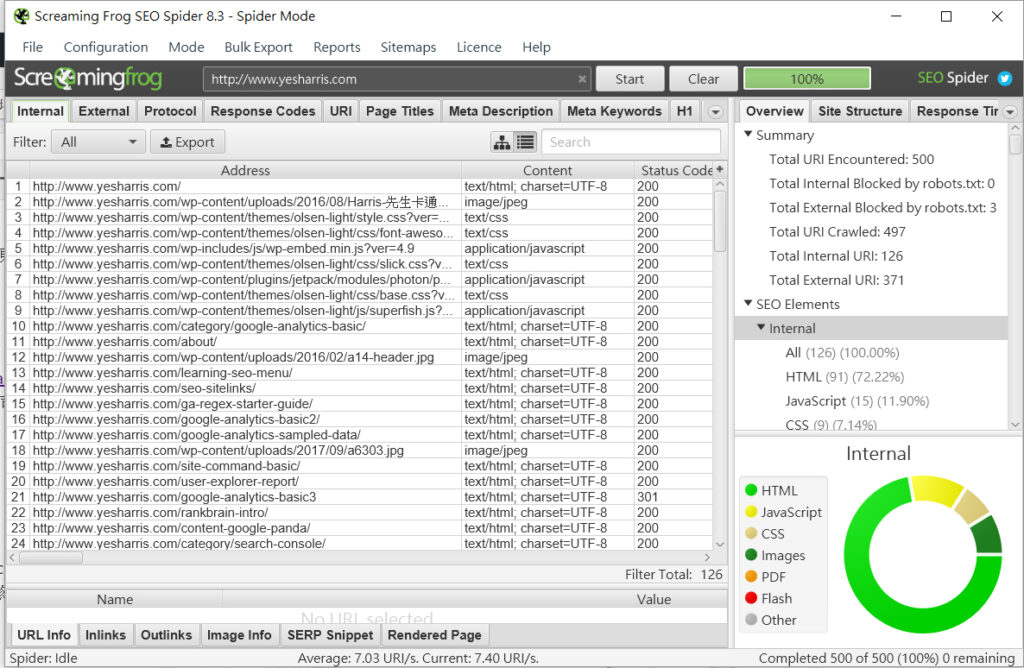Open the Configuration menu
Screen dimensions: 1024x668
click(x=106, y=47)
